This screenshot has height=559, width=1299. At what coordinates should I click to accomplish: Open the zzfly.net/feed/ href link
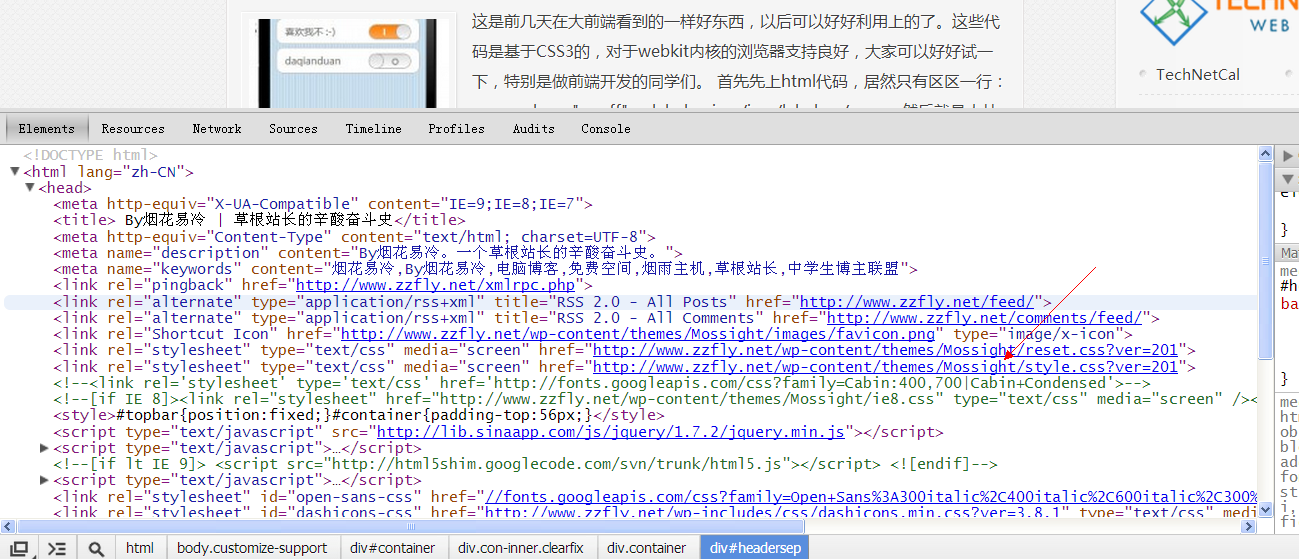[x=918, y=302]
